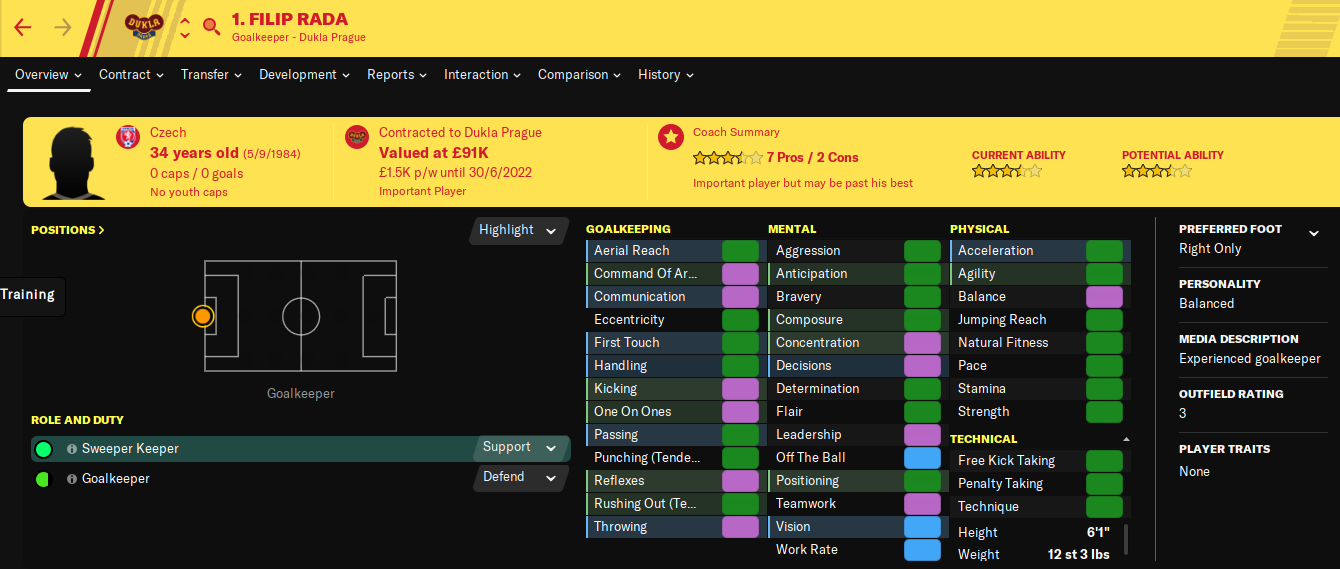Open the Contract menu
Image resolution: width=1340 pixels, height=569 pixels.
131,75
